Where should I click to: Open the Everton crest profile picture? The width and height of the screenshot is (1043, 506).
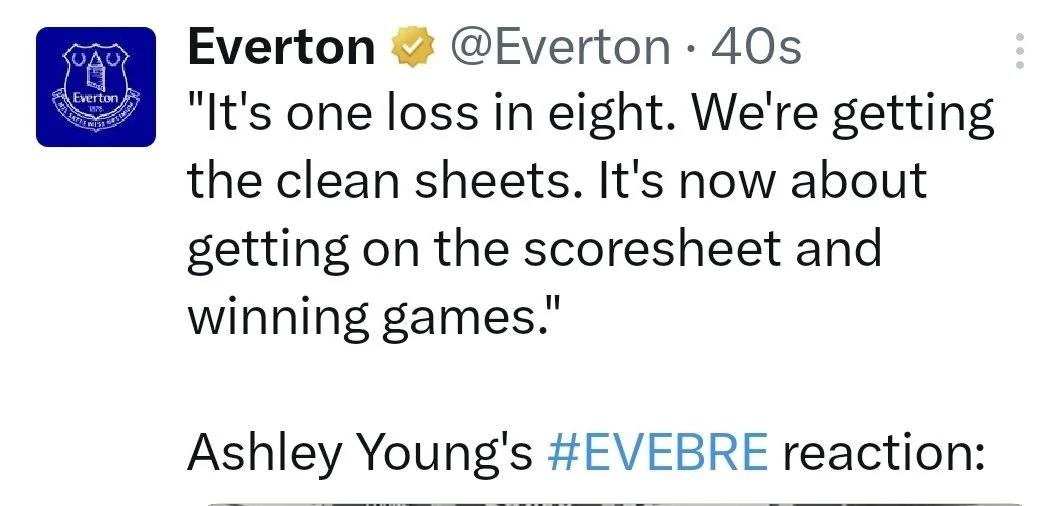(x=95, y=87)
